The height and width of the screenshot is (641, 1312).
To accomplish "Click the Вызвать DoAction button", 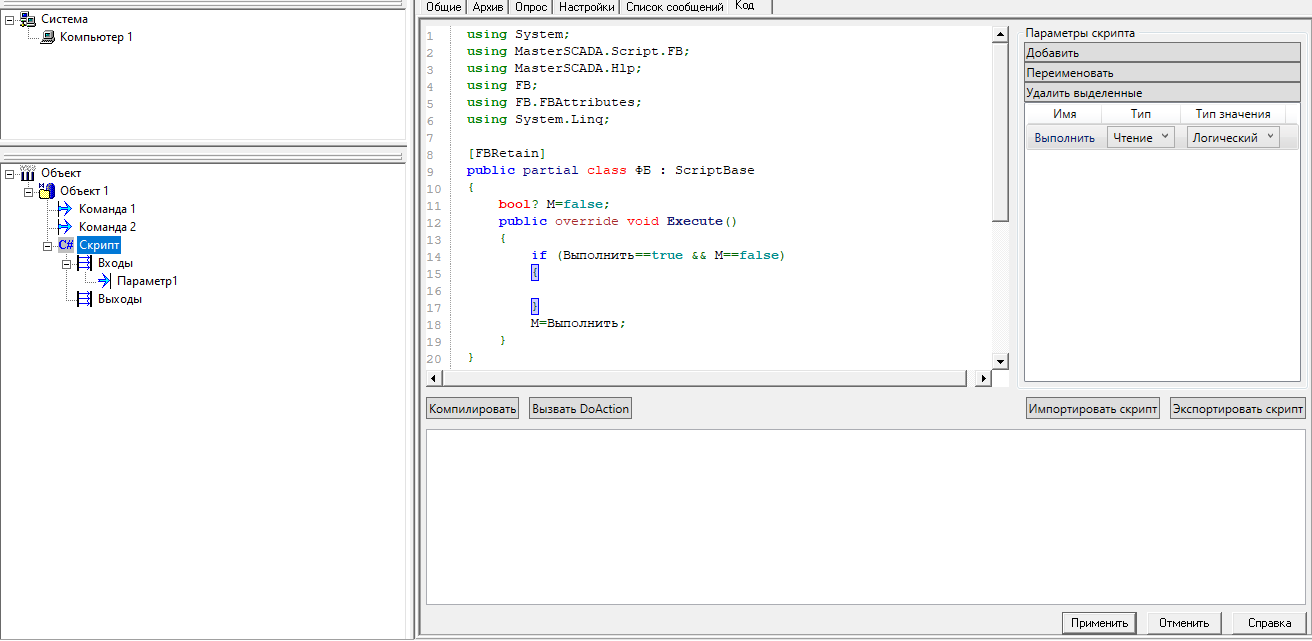I will pos(581,409).
